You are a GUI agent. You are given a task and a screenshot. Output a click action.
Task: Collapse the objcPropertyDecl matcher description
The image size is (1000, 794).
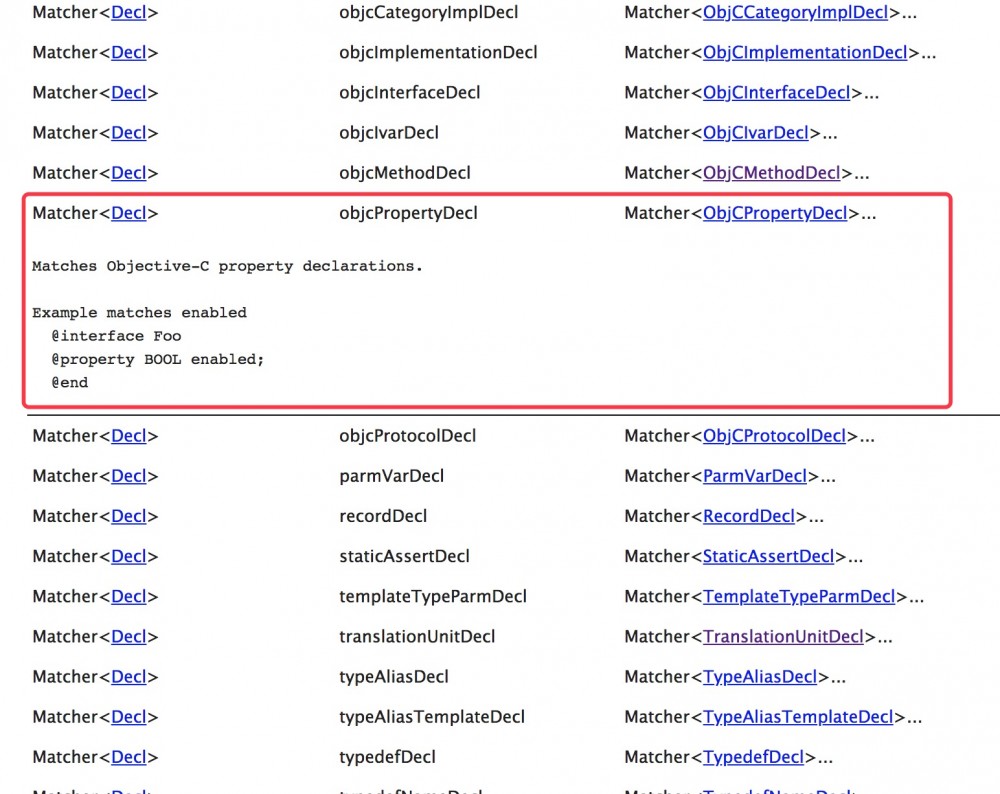(408, 214)
